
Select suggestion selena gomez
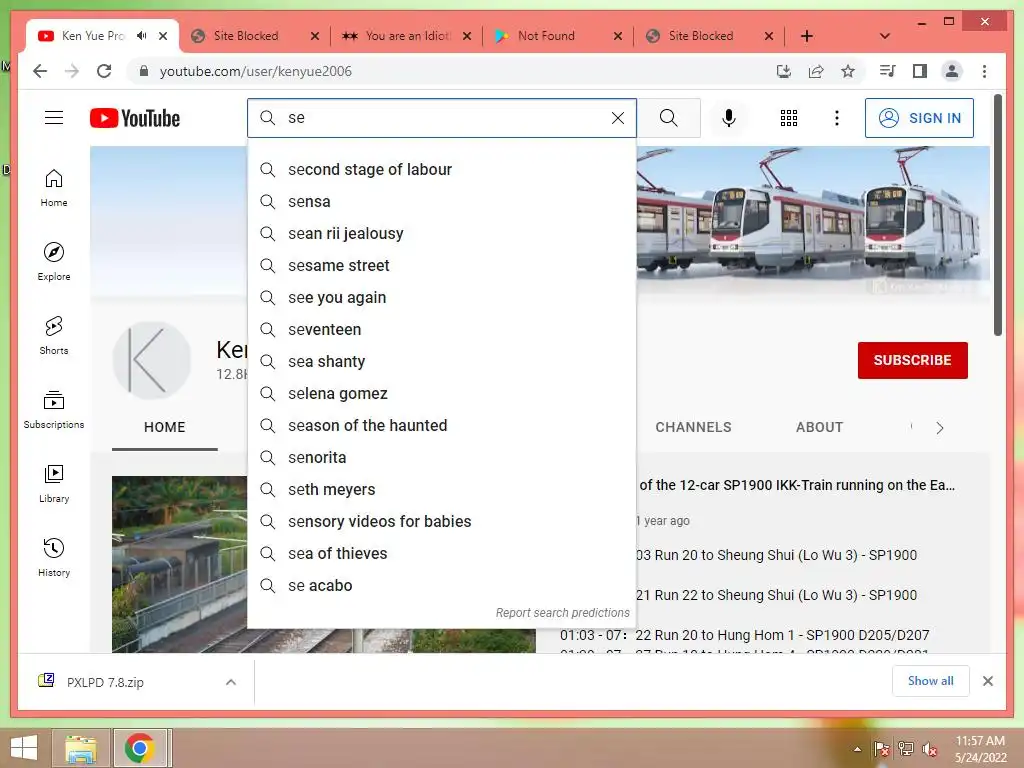pos(441,394)
